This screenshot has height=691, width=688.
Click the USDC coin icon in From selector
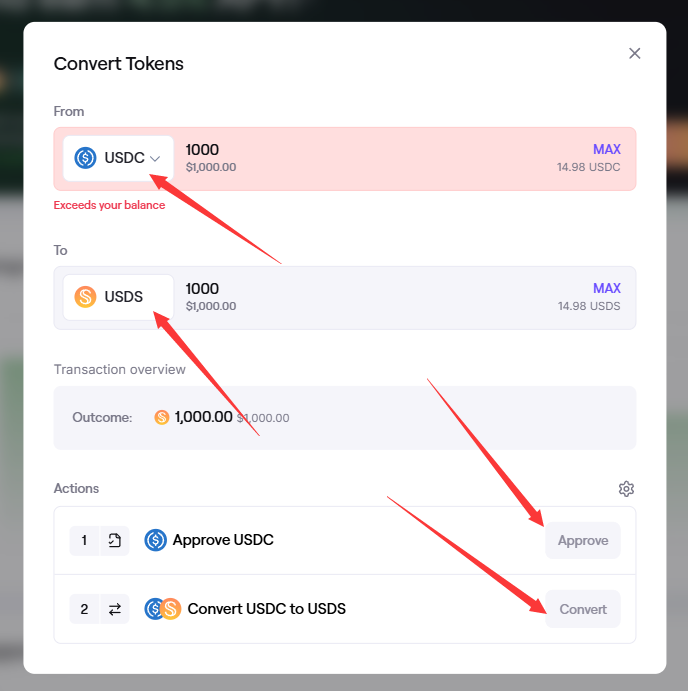pos(85,158)
